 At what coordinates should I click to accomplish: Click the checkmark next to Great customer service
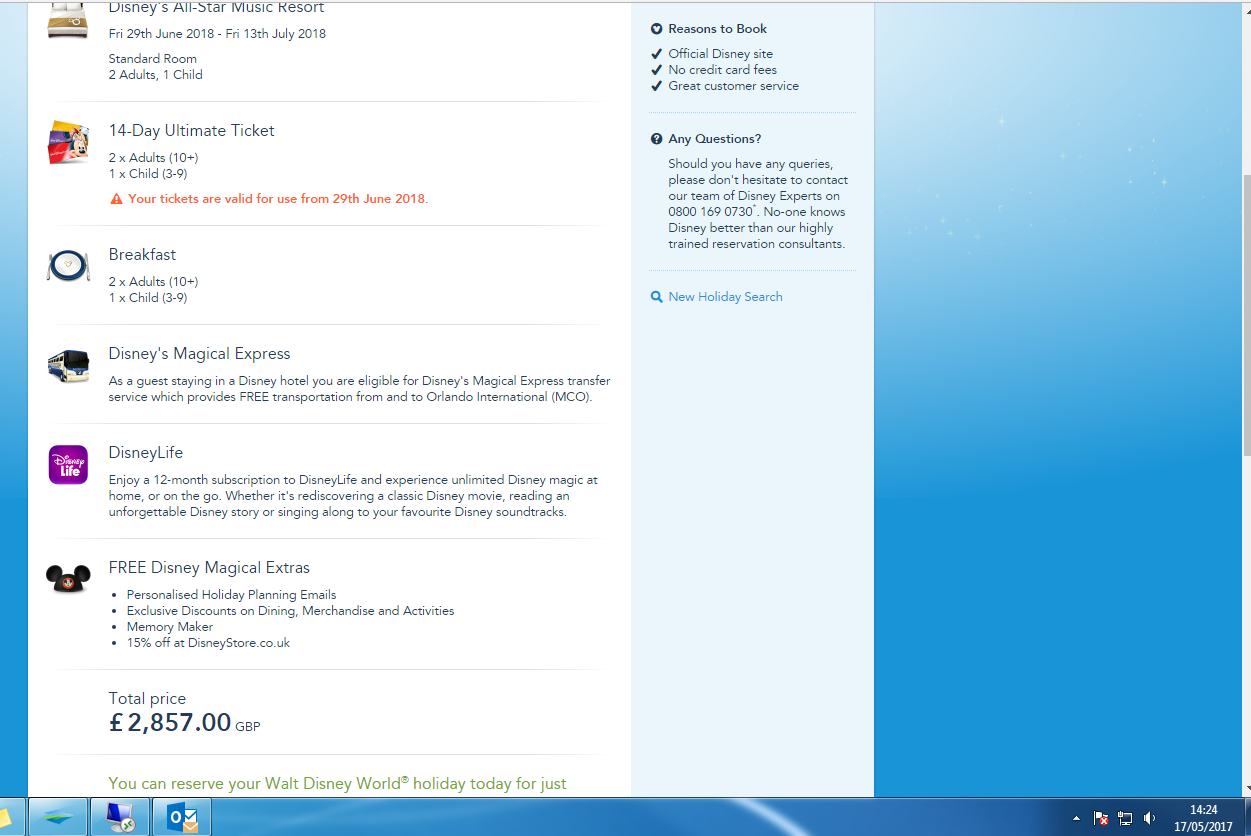point(656,86)
